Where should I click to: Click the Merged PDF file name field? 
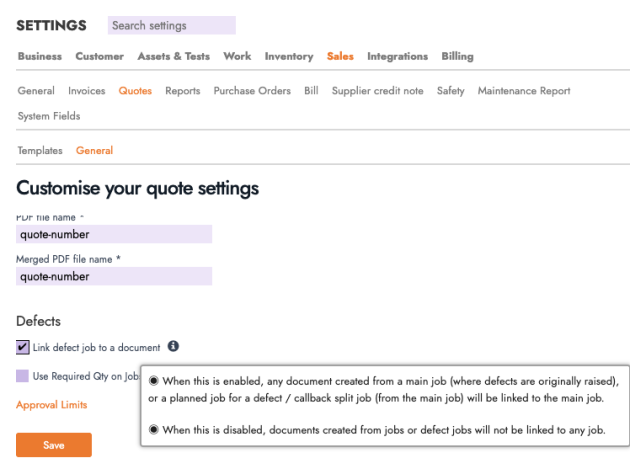114,276
